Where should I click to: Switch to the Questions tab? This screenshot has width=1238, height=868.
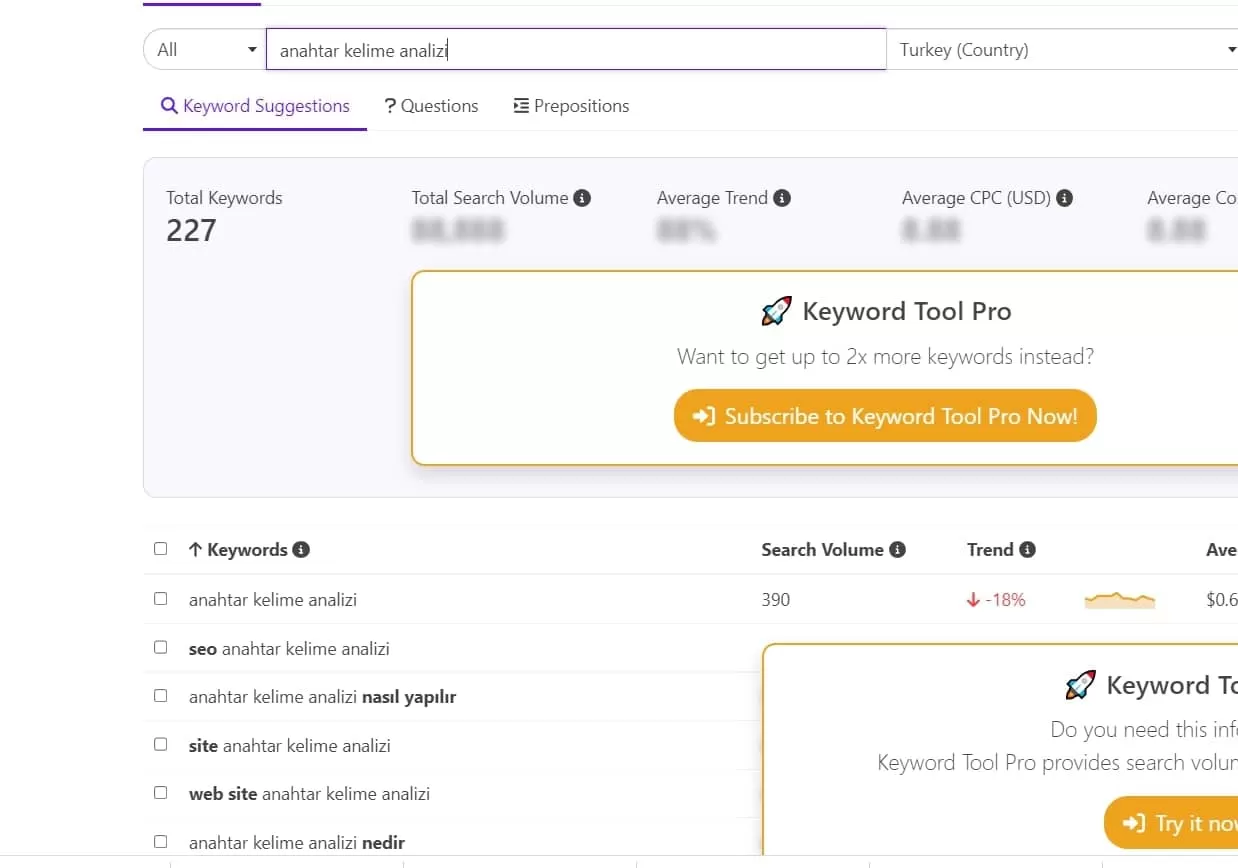(431, 106)
